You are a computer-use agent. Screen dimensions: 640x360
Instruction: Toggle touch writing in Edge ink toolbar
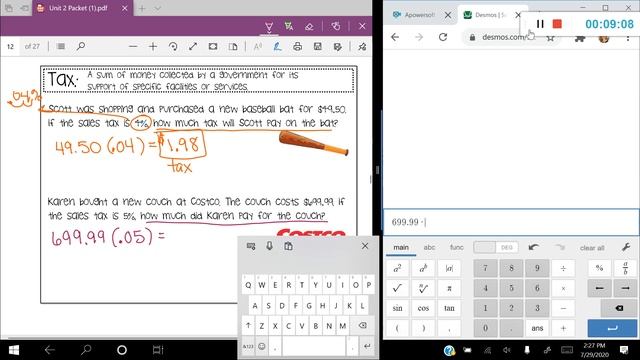click(x=336, y=27)
